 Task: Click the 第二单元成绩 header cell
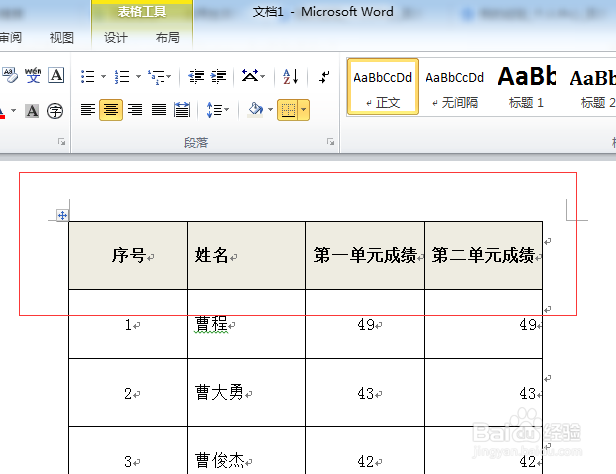coord(484,255)
